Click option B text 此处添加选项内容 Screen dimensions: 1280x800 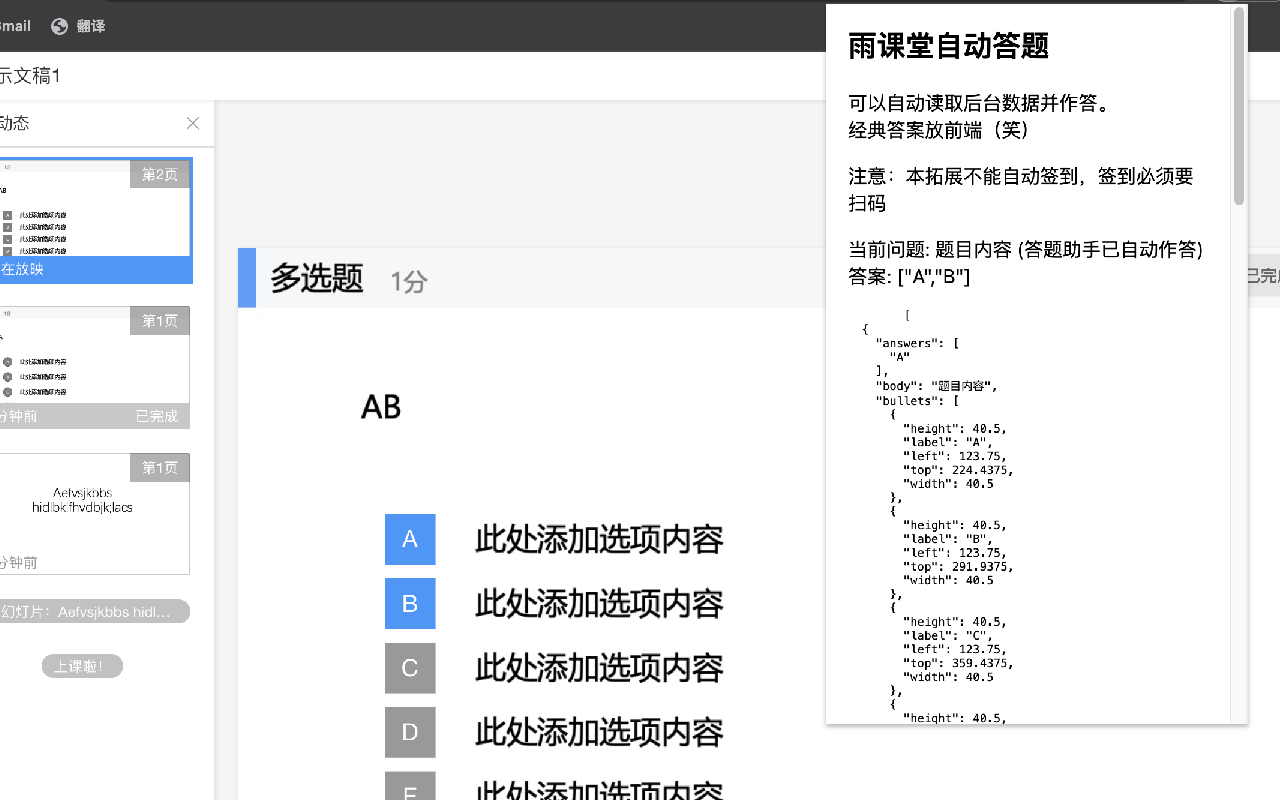pyautogui.click(x=599, y=604)
